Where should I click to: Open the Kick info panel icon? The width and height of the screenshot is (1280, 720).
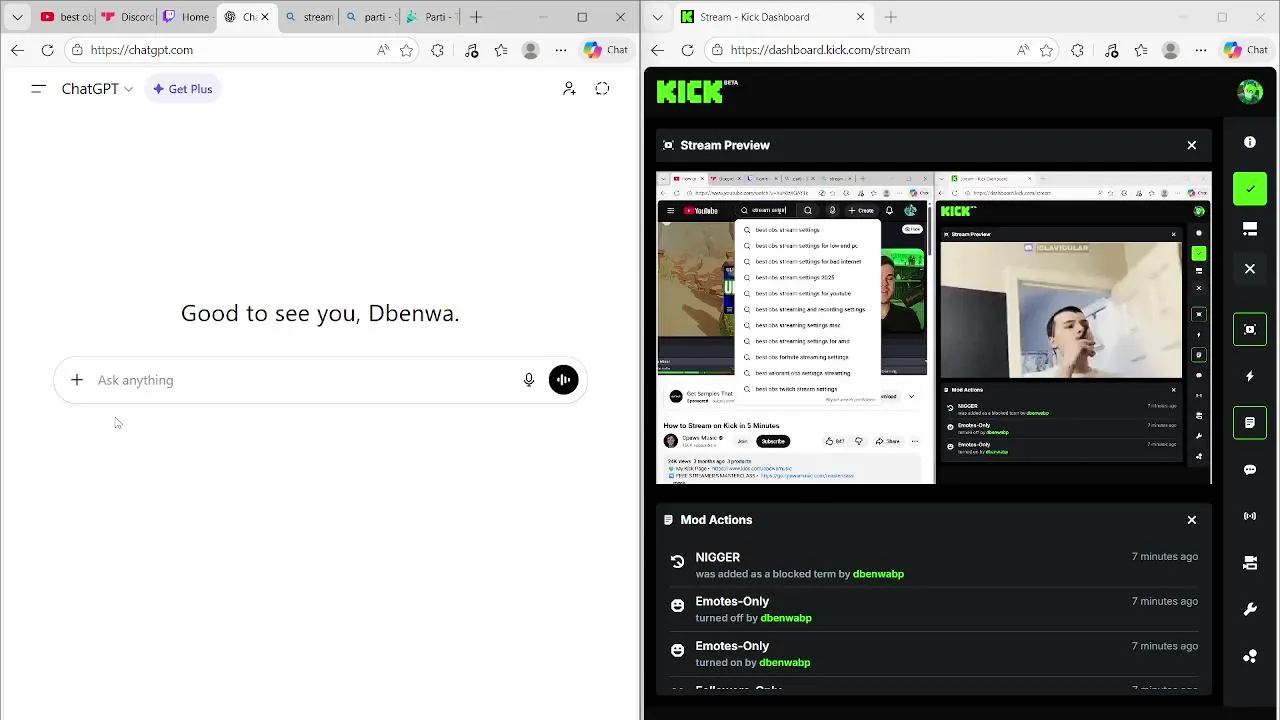(x=1249, y=142)
